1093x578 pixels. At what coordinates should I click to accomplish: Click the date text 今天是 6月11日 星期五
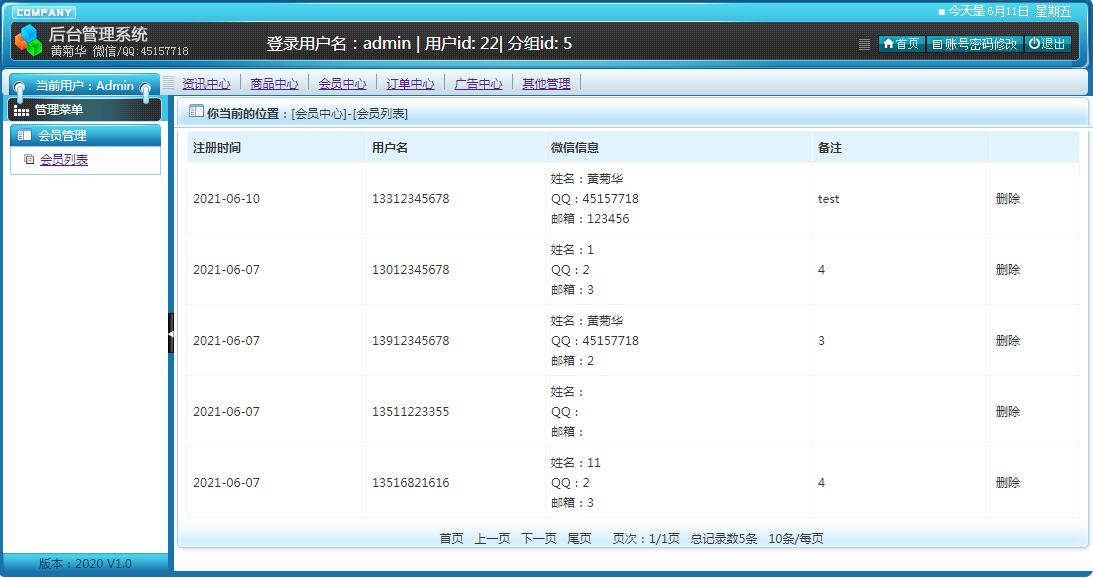tap(1009, 11)
